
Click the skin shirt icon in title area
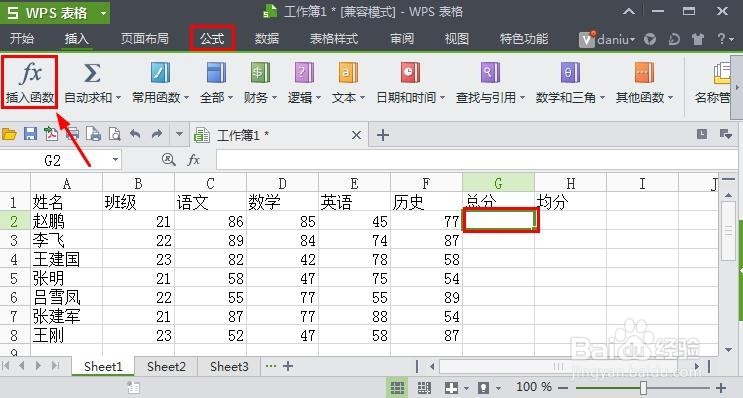698,39
